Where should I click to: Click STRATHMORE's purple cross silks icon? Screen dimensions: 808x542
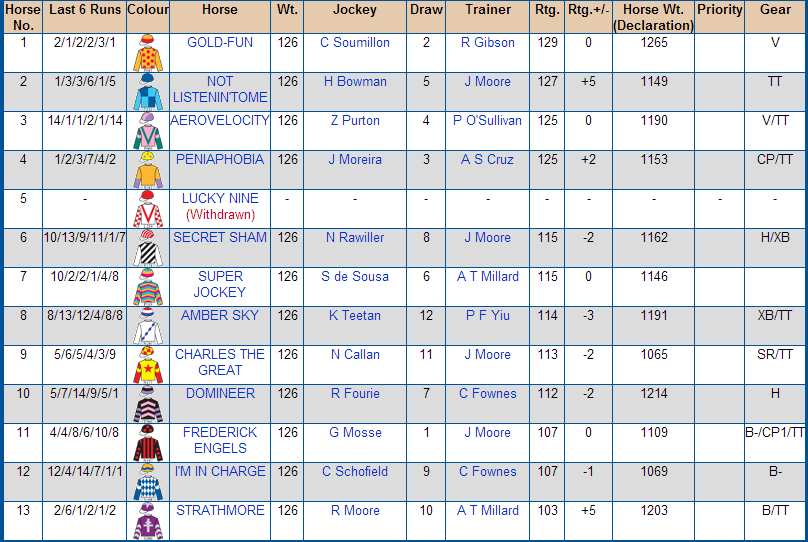(148, 521)
